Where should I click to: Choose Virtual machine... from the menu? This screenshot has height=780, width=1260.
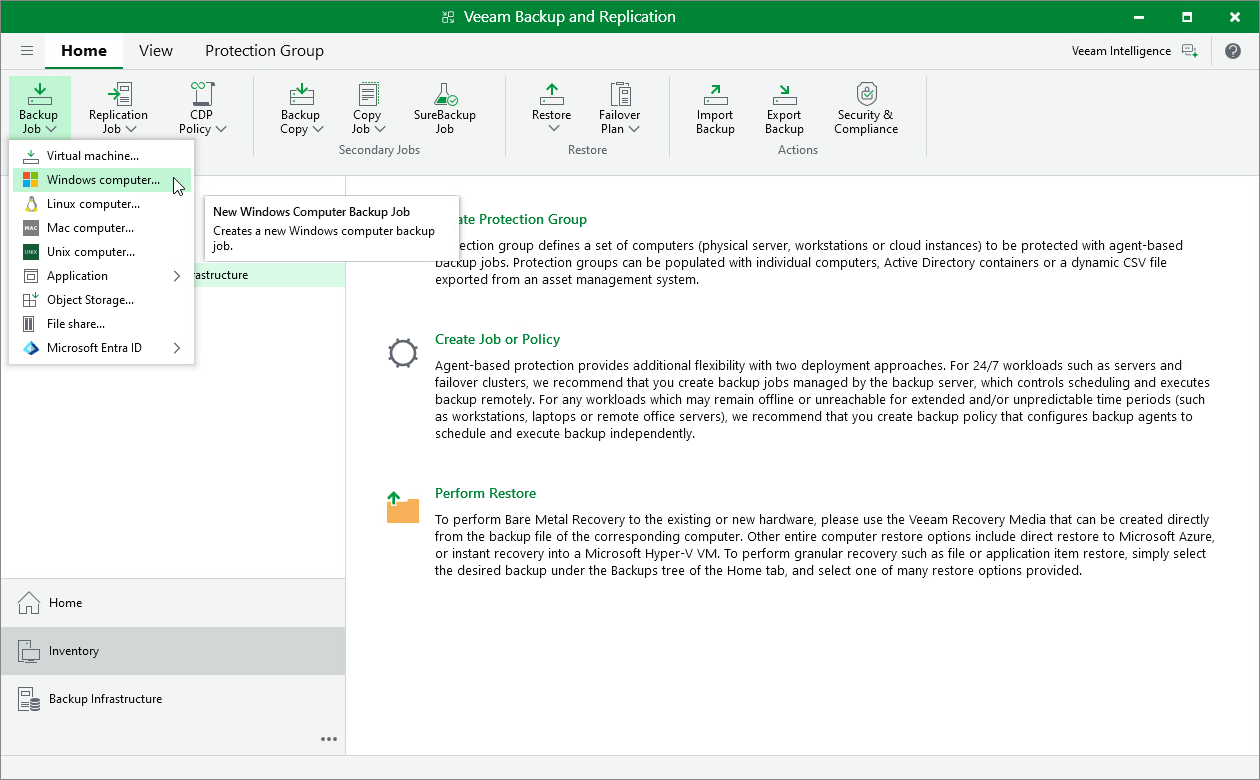(x=101, y=156)
